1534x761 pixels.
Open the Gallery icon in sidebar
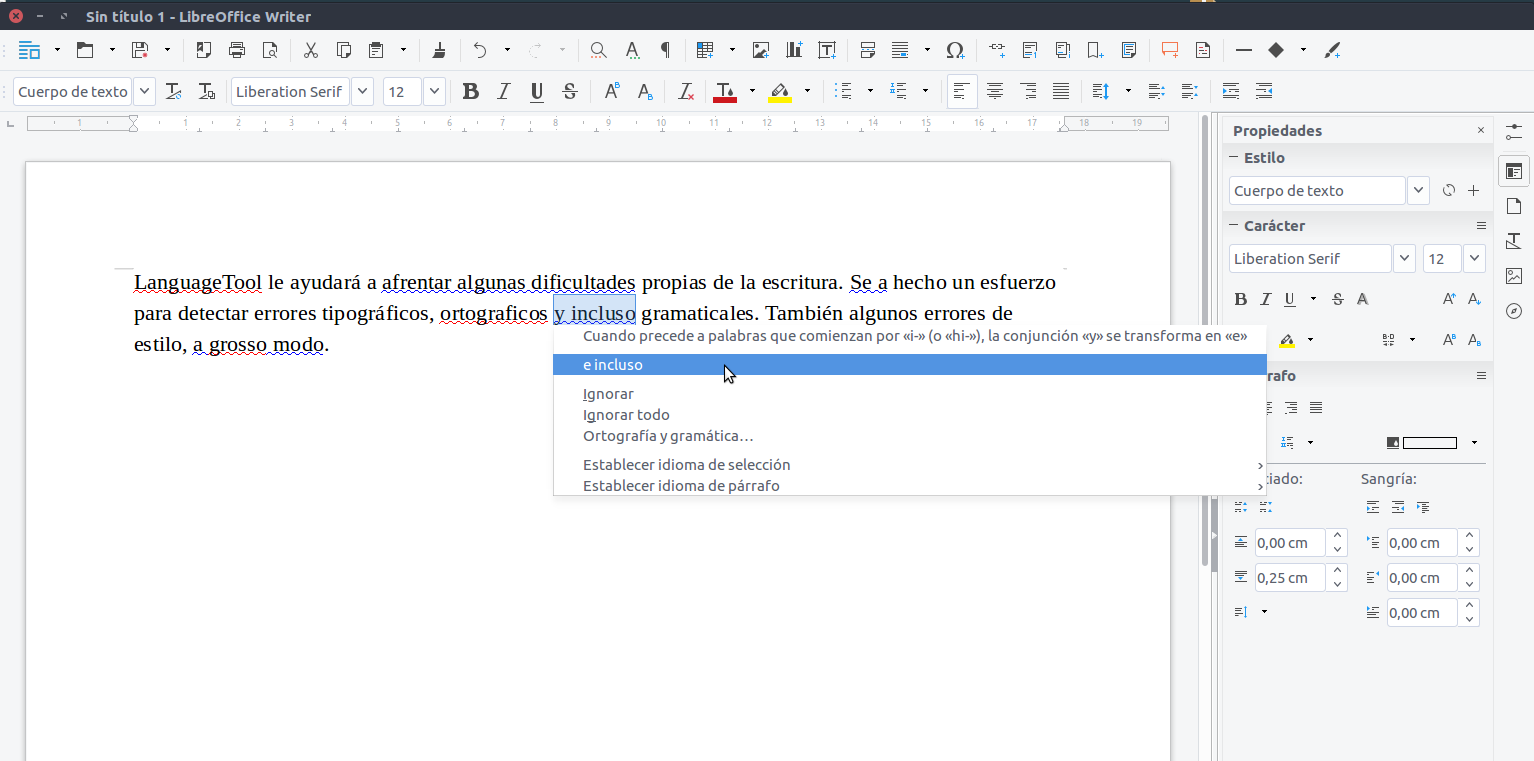(x=1514, y=276)
